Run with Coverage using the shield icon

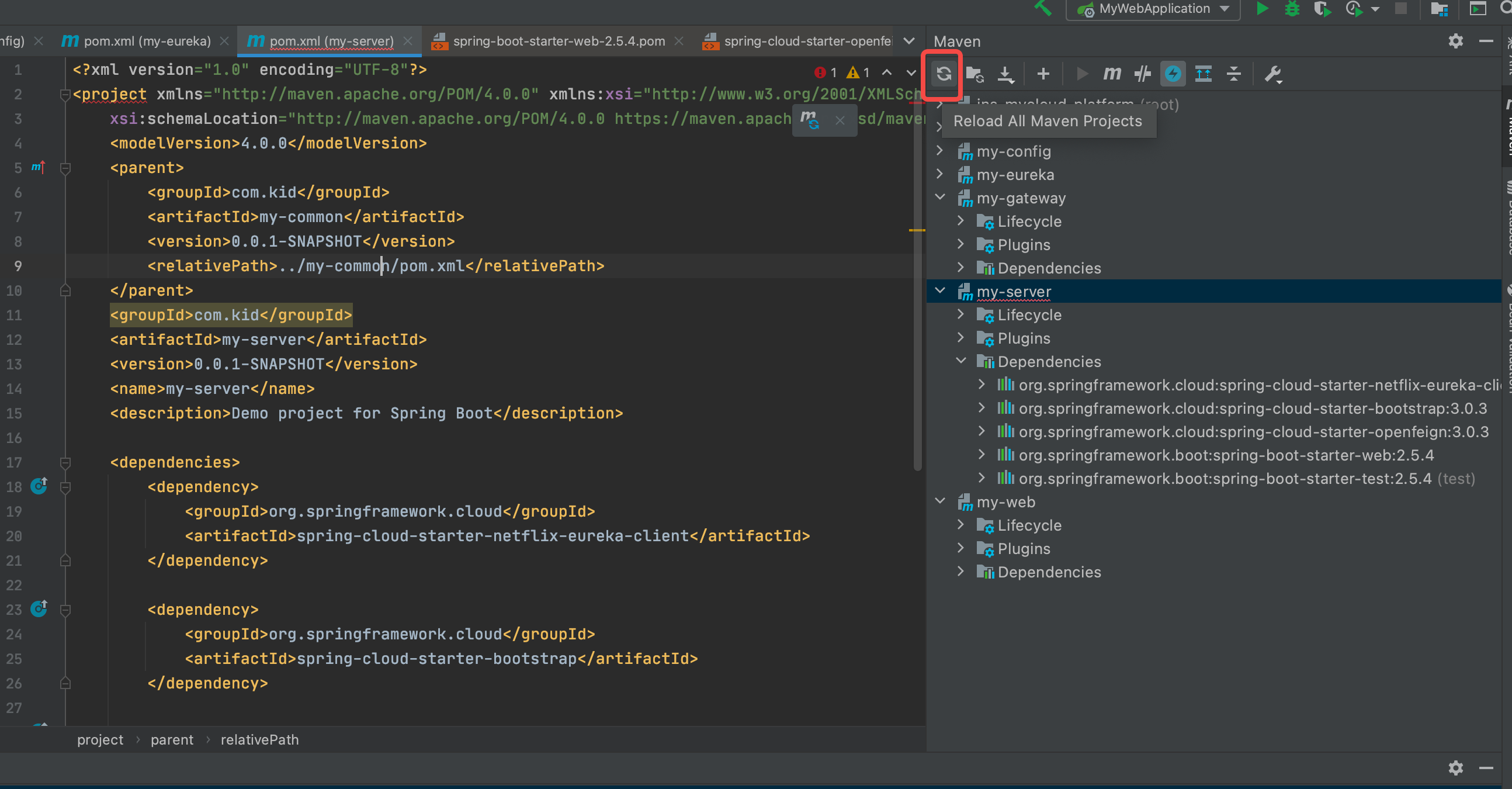[1322, 9]
